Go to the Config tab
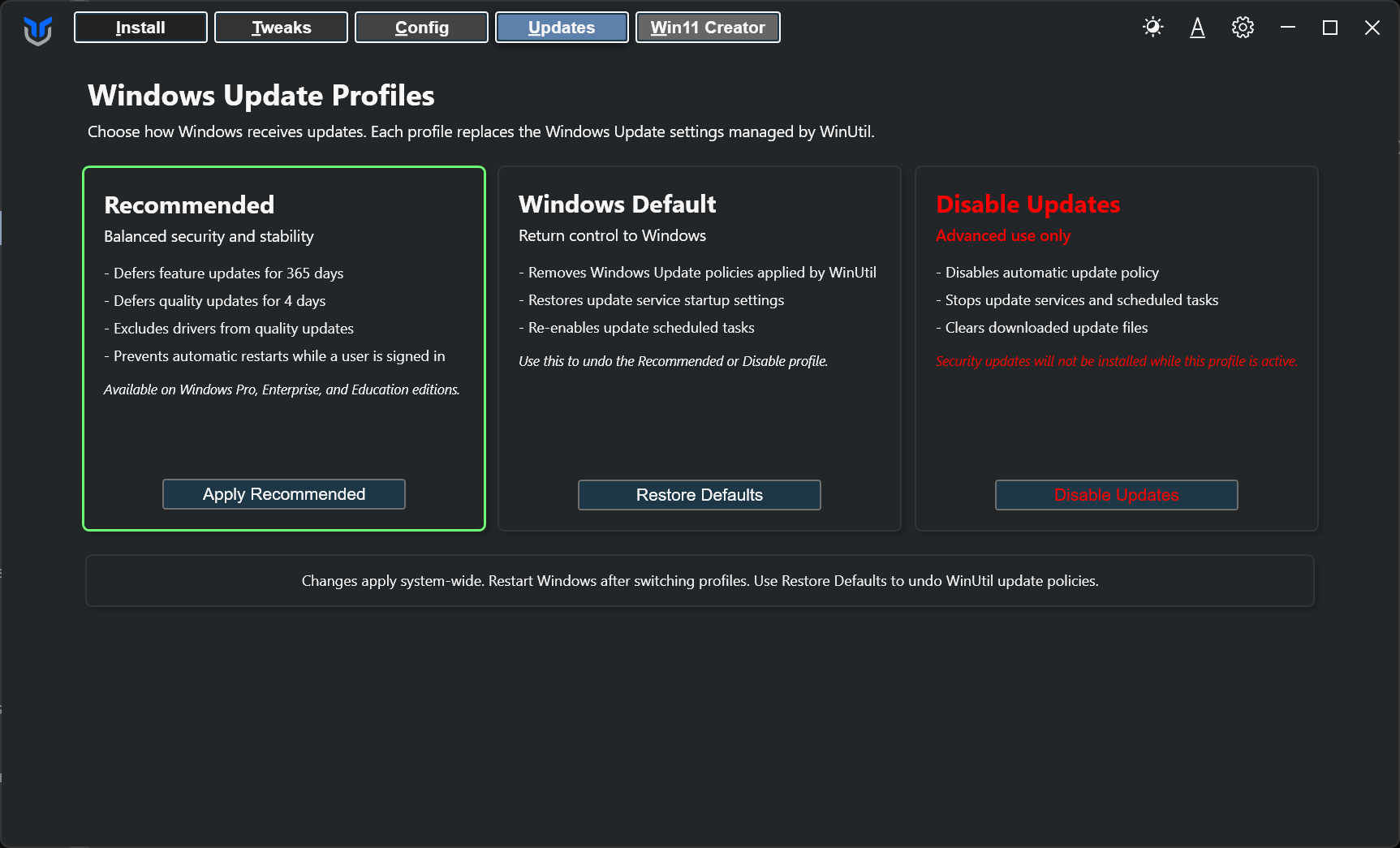The width and height of the screenshot is (1400, 848). [421, 28]
